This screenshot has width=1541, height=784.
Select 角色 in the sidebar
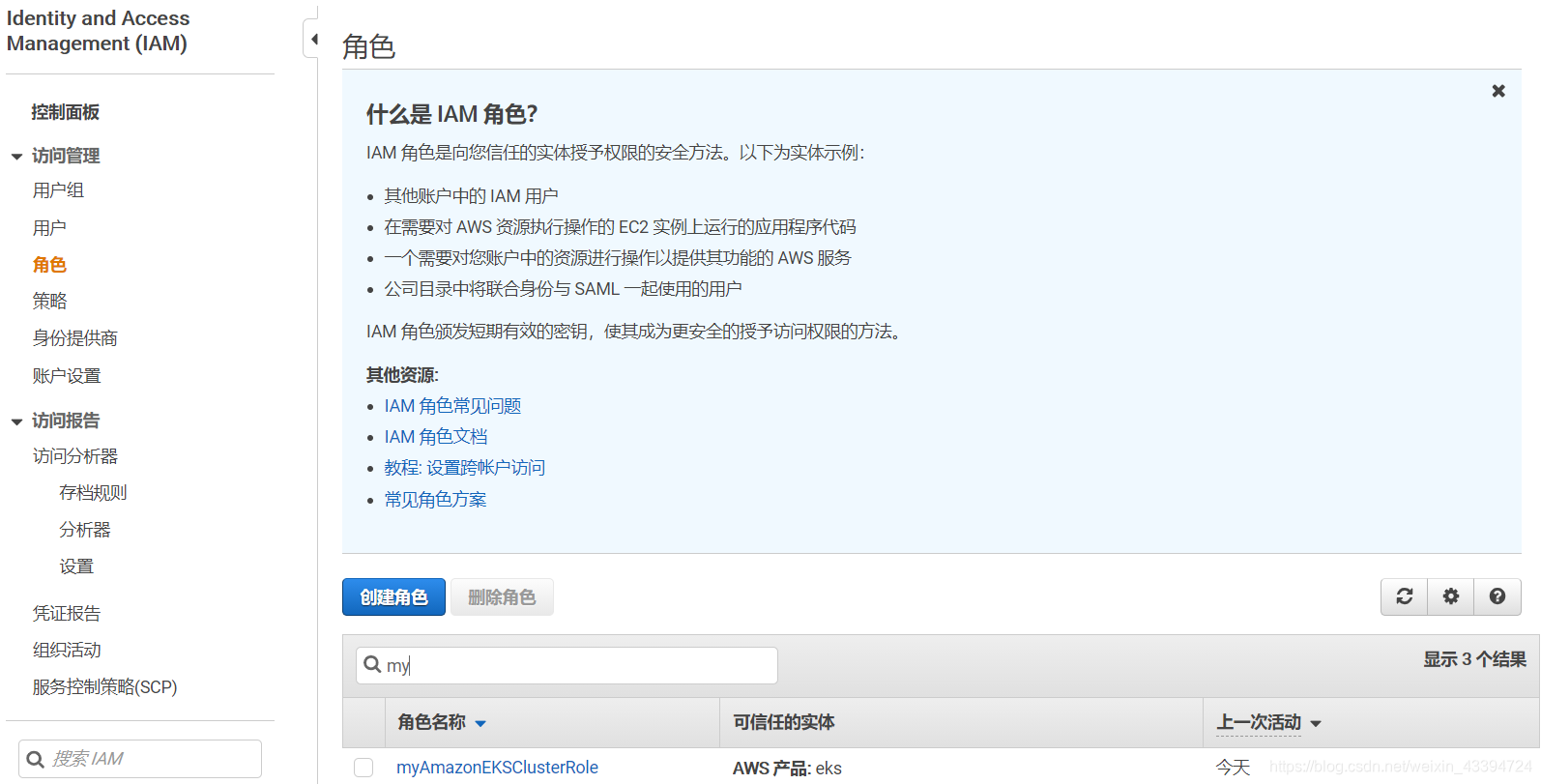click(49, 265)
